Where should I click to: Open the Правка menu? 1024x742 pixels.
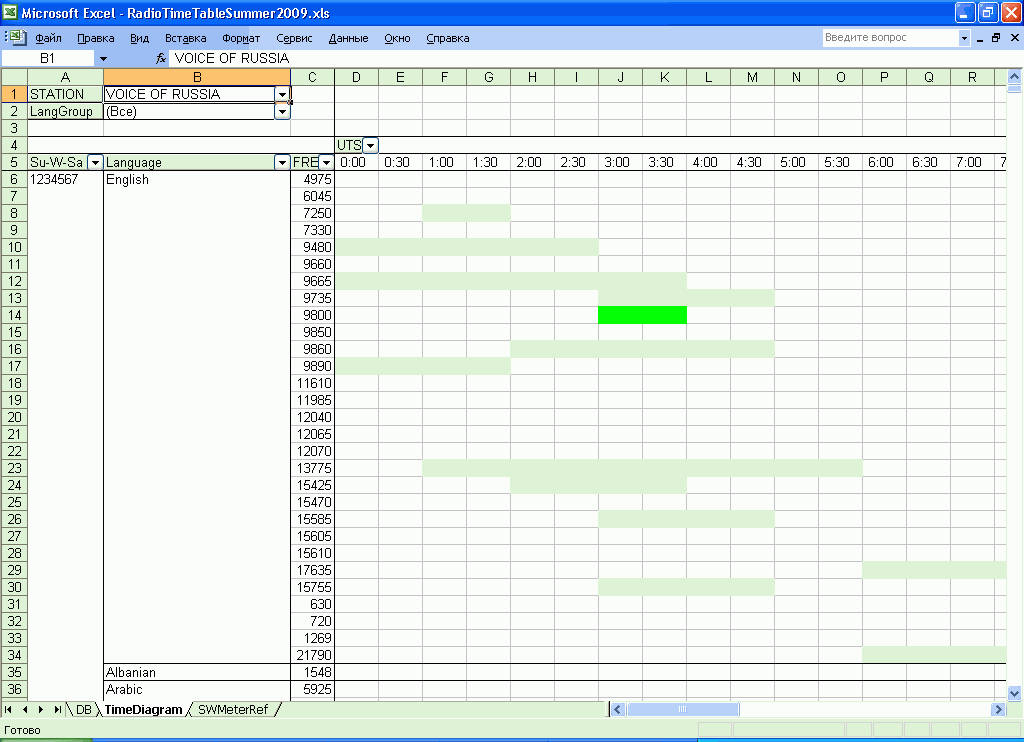coord(96,38)
